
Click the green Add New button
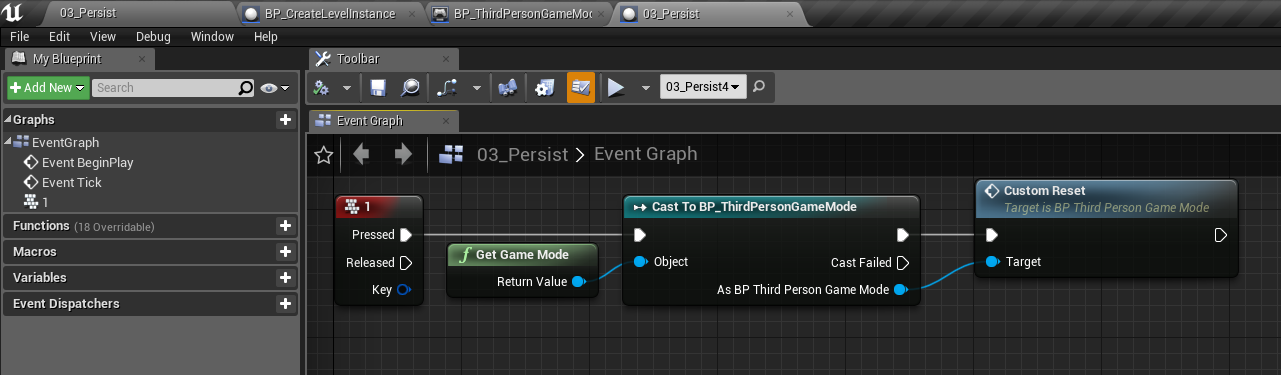coord(49,88)
